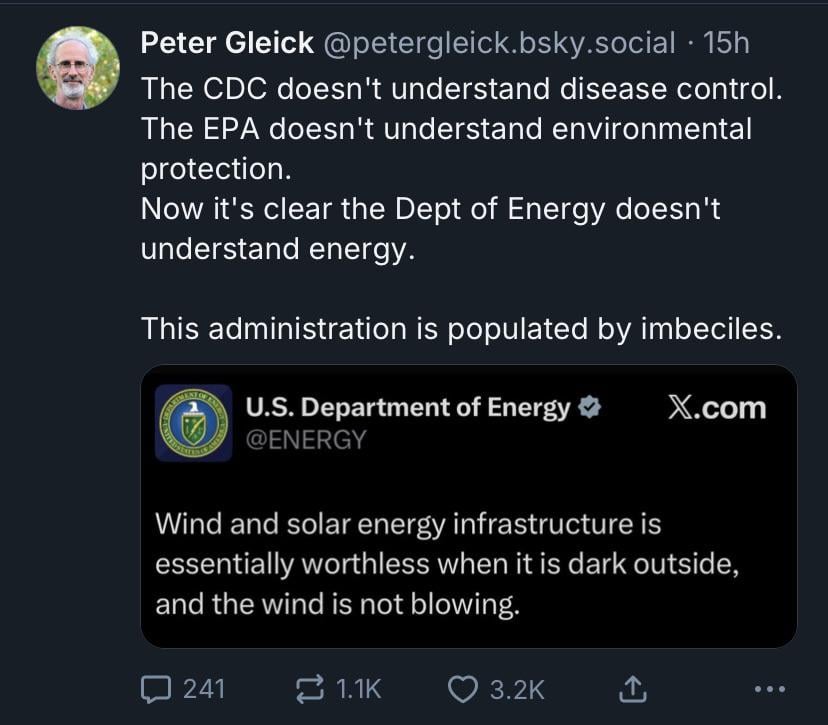Like the post with the heart icon
Image resolution: width=828 pixels, height=725 pixels.
463,690
